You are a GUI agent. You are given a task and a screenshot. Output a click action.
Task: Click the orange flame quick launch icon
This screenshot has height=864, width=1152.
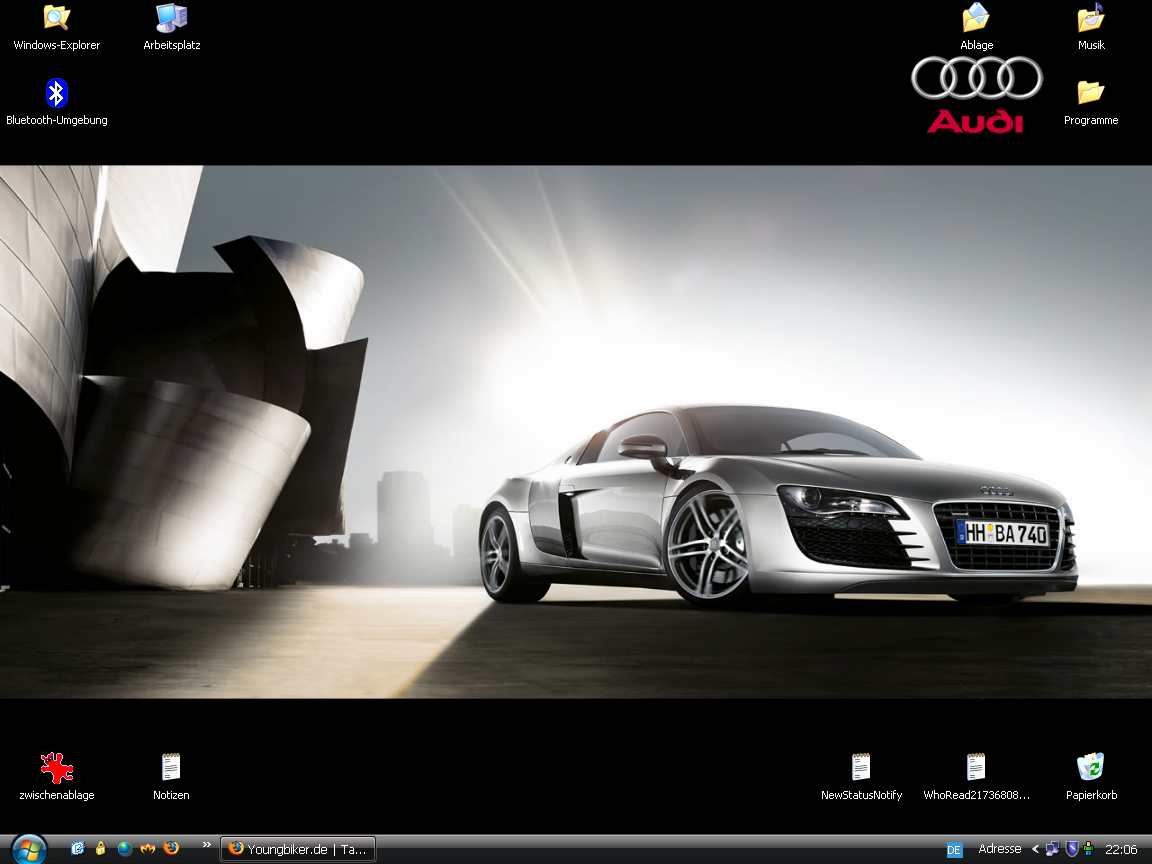[148, 848]
